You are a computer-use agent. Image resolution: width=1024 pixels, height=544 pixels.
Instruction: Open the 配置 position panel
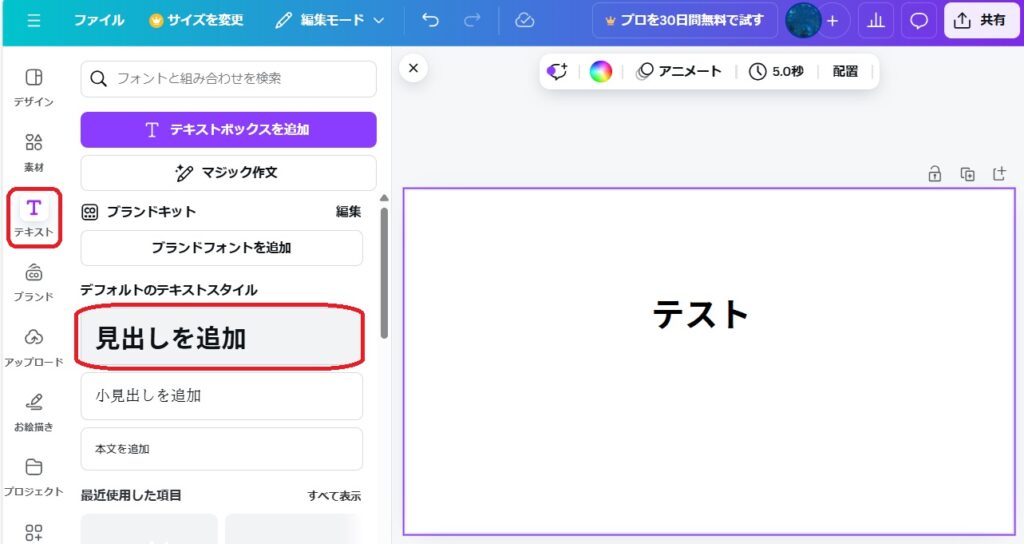click(845, 71)
